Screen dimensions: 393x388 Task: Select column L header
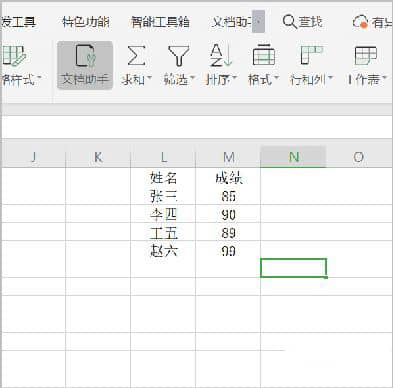[163, 157]
